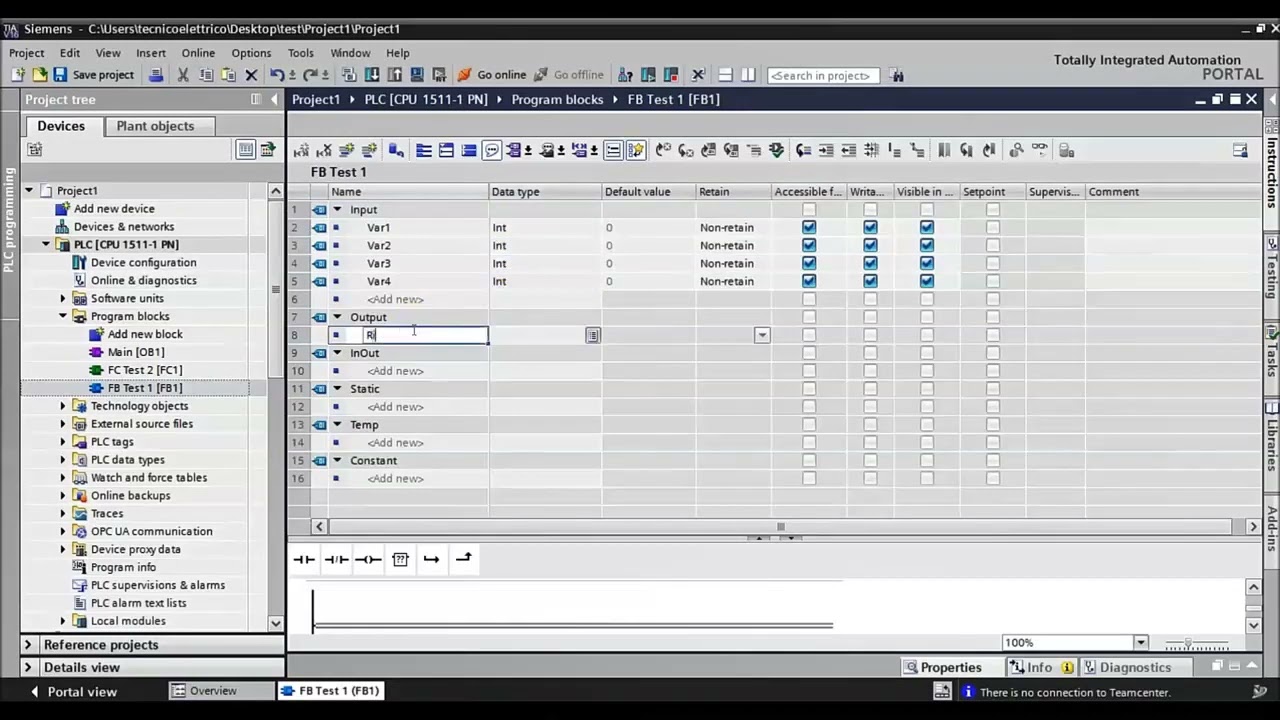The height and width of the screenshot is (720, 1280).
Task: Open the Online menu
Action: pyautogui.click(x=198, y=53)
